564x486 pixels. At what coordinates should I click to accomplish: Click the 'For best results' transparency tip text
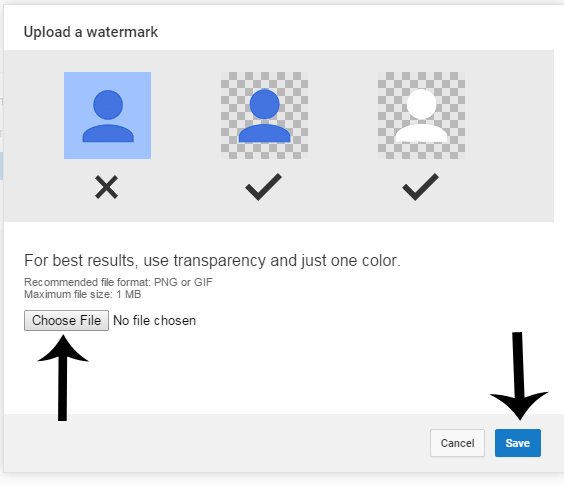click(212, 260)
